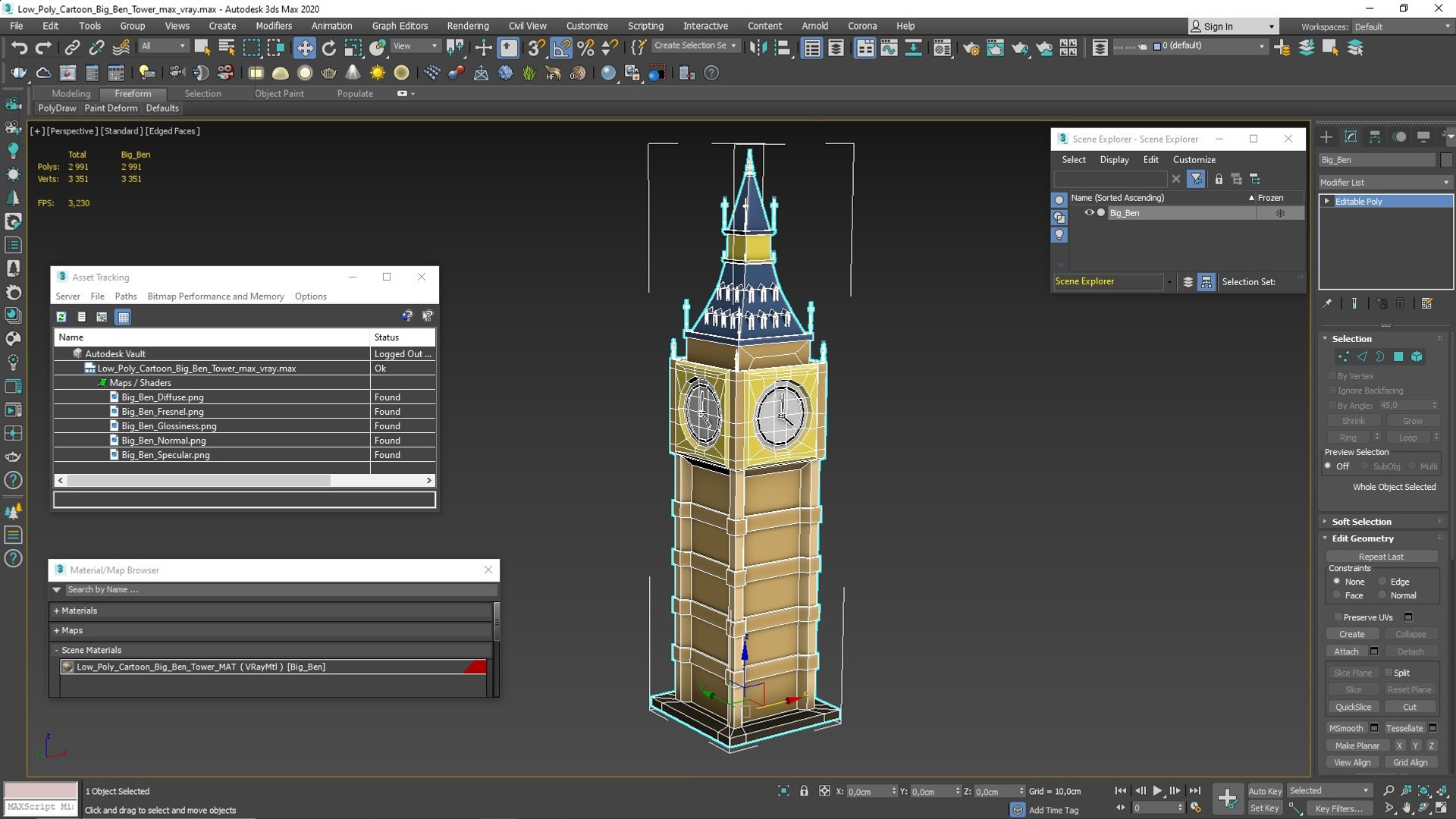The width and height of the screenshot is (1456, 819).
Task: Activate the Select and Move tool
Action: [304, 48]
